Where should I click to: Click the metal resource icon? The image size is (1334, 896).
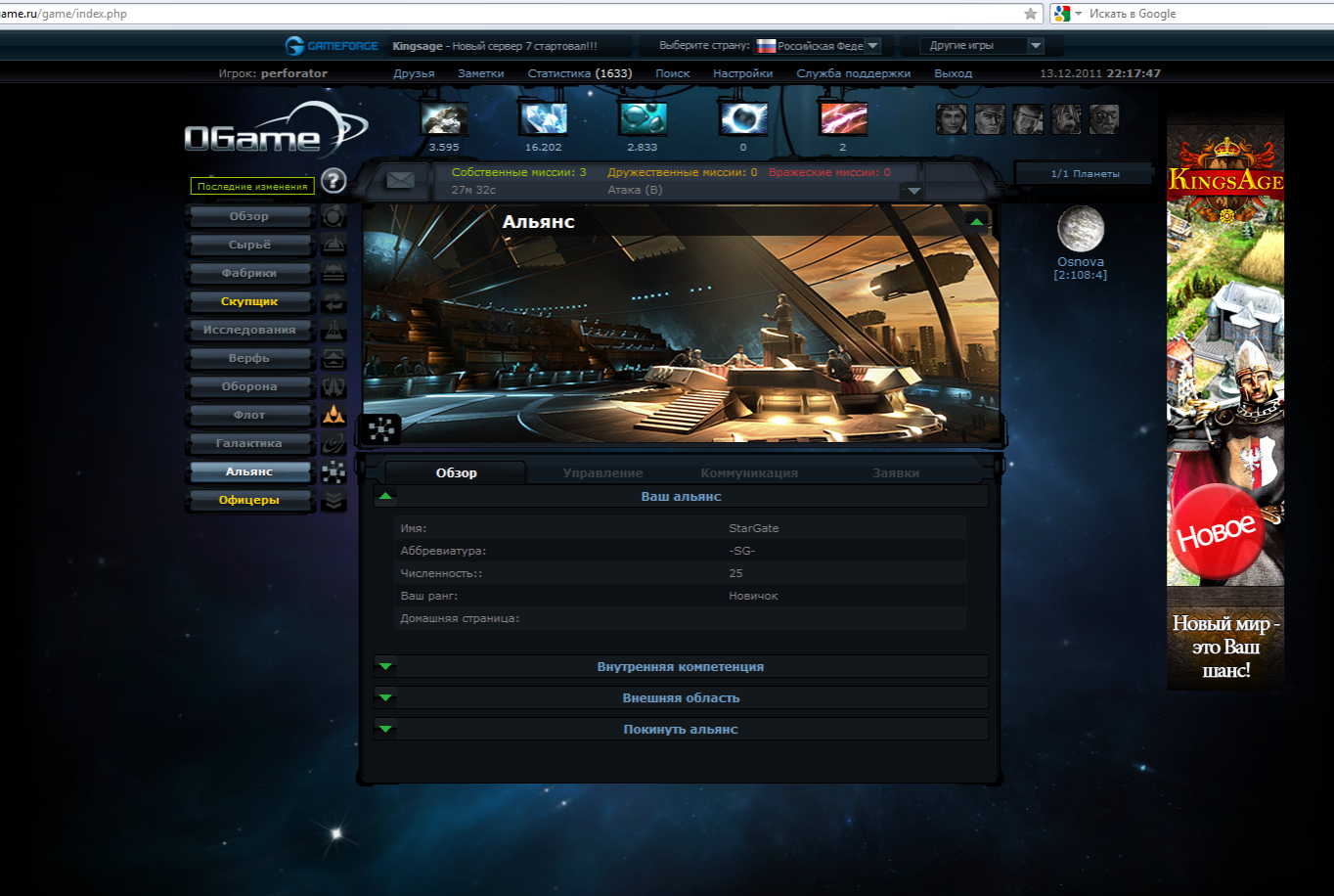point(444,119)
